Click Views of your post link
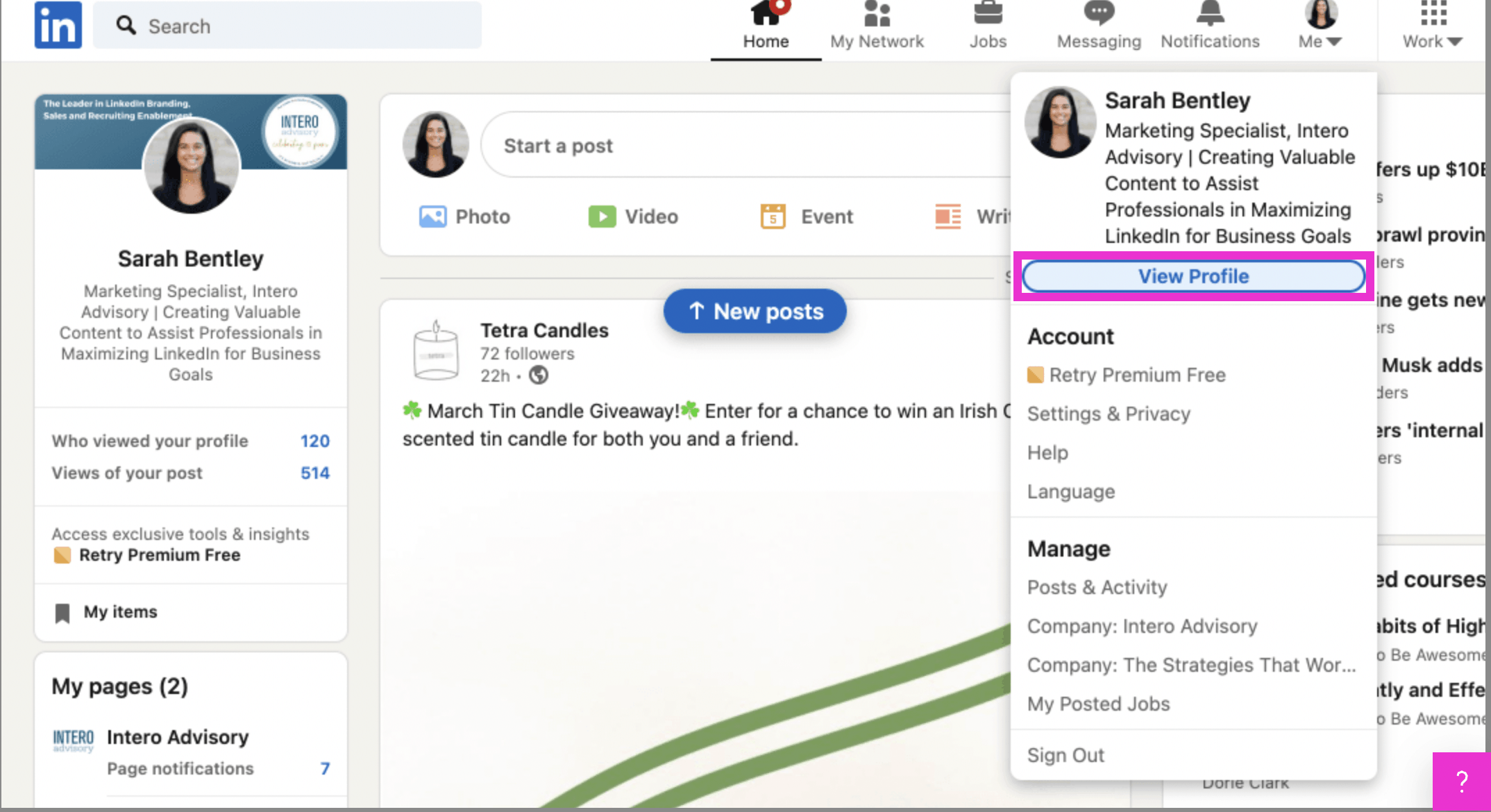Screen dimensions: 1491x812 [x=127, y=473]
